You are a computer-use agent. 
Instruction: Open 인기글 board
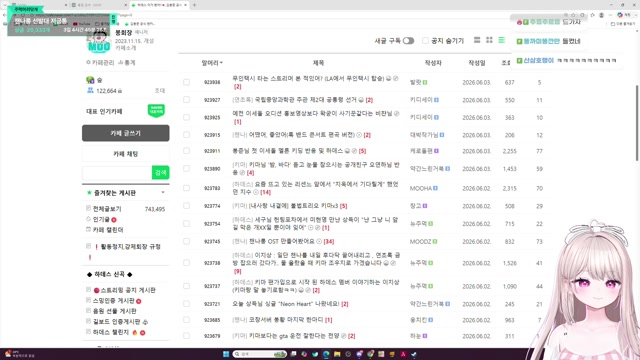[x=101, y=220]
